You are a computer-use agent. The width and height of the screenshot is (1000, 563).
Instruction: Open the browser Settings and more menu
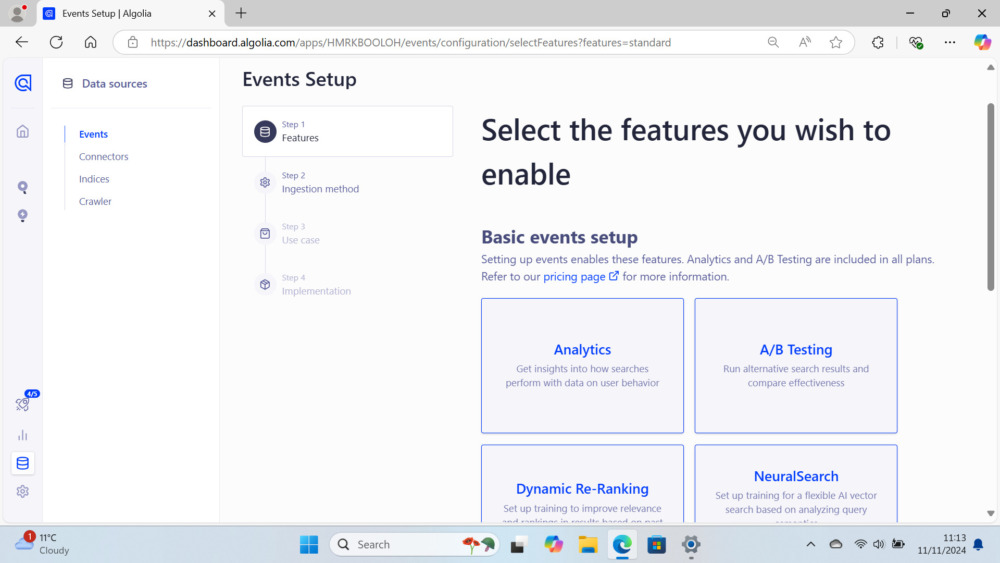point(950,42)
